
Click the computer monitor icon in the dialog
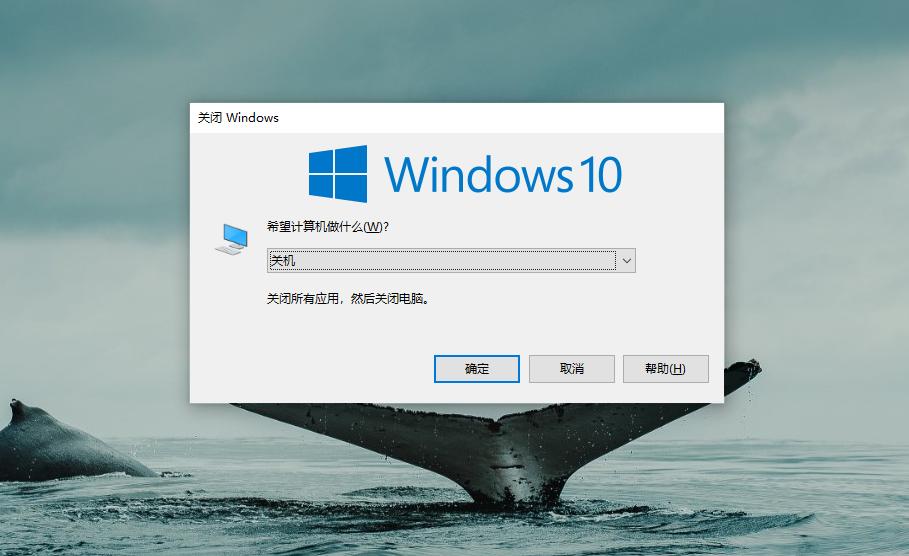click(232, 239)
